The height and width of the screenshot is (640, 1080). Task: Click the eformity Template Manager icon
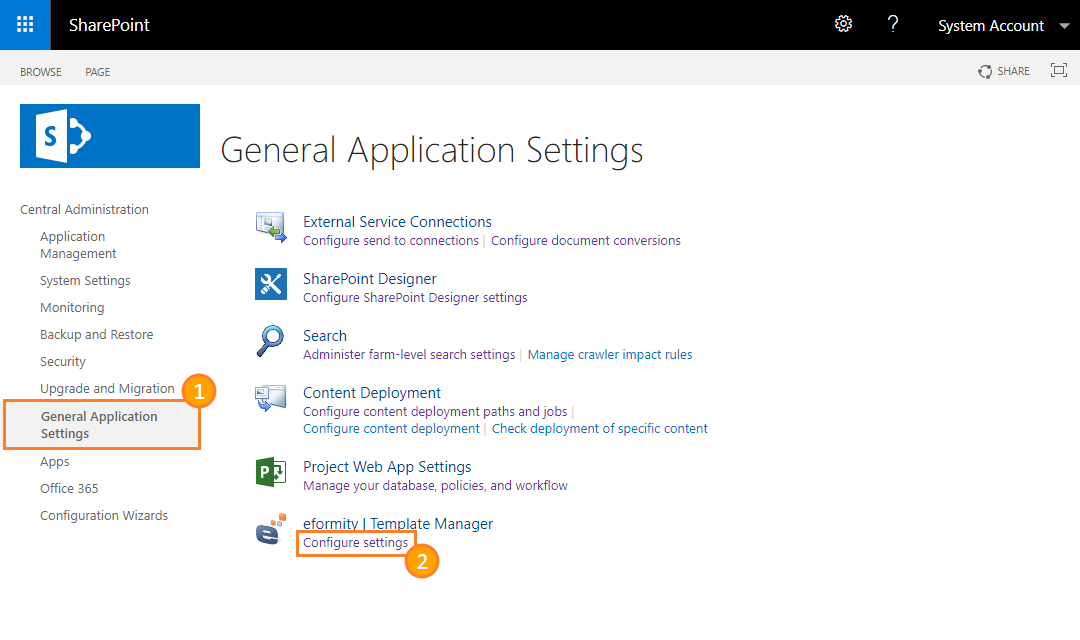pyautogui.click(x=271, y=529)
